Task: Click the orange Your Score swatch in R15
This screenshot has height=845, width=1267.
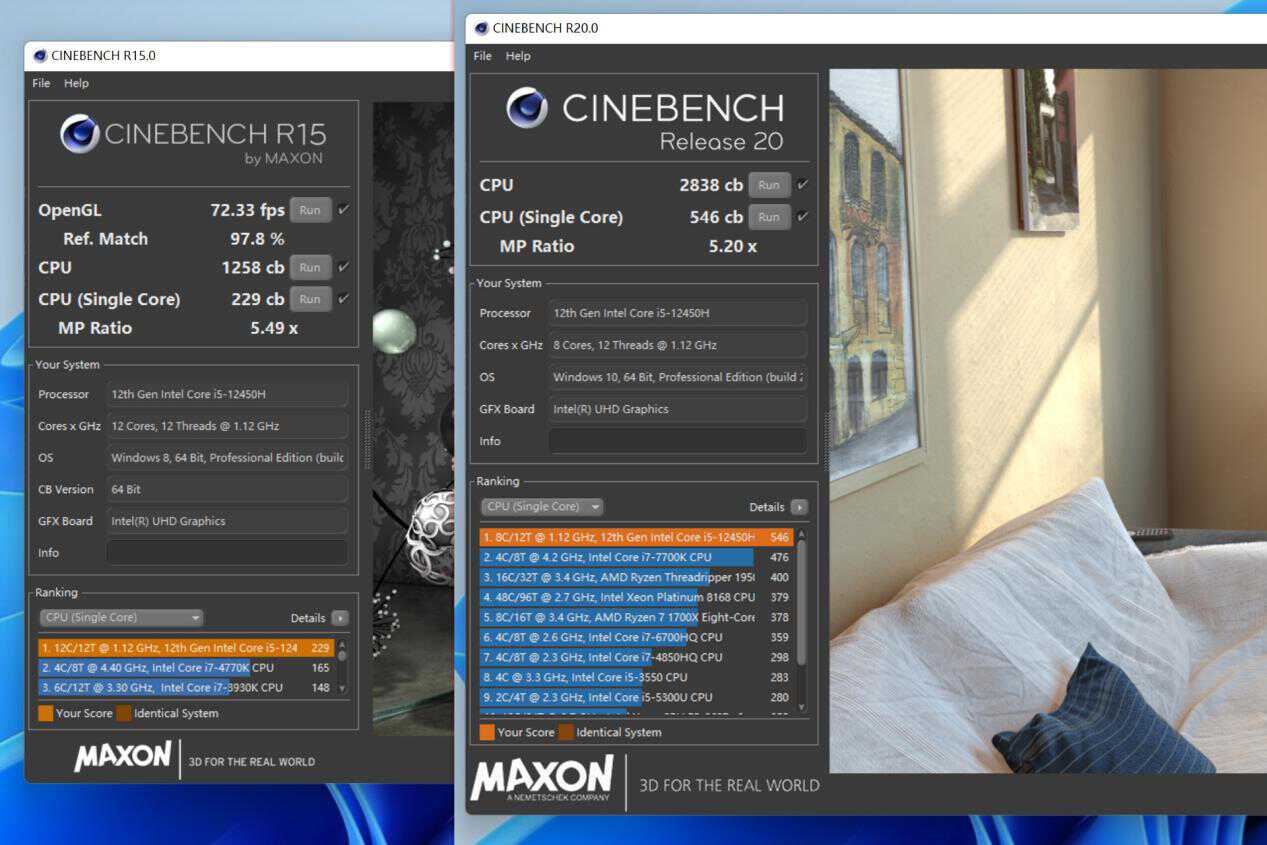Action: pos(46,713)
